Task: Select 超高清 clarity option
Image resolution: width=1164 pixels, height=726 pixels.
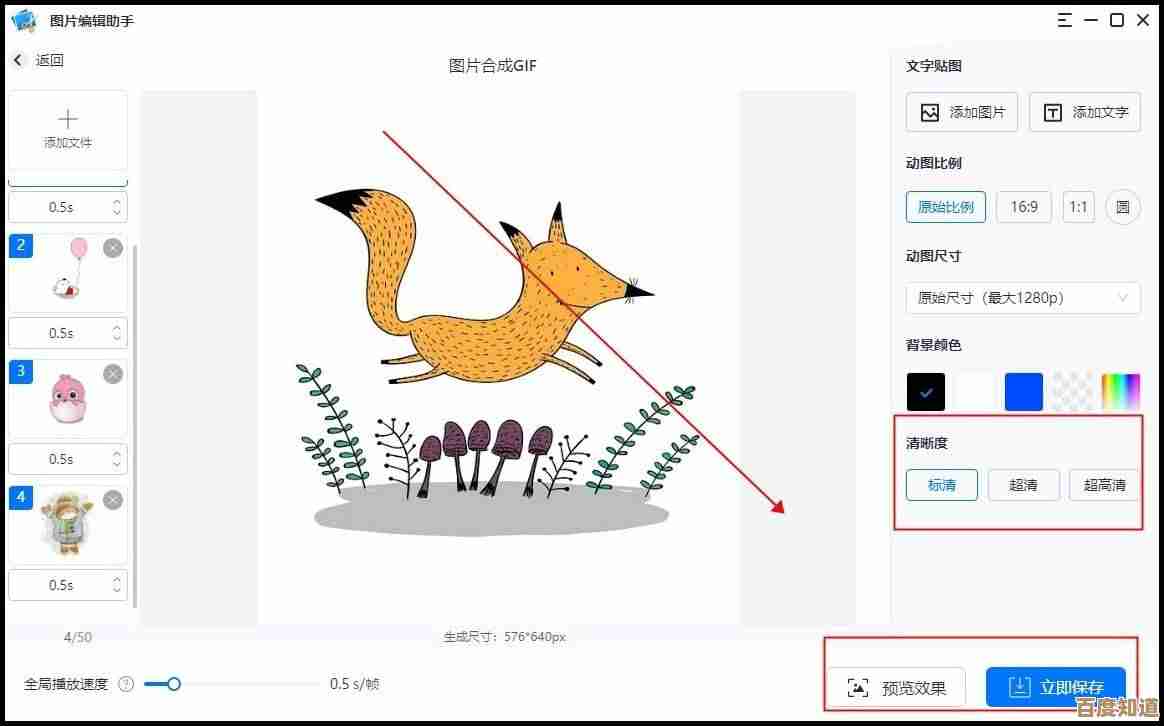Action: [x=1104, y=485]
